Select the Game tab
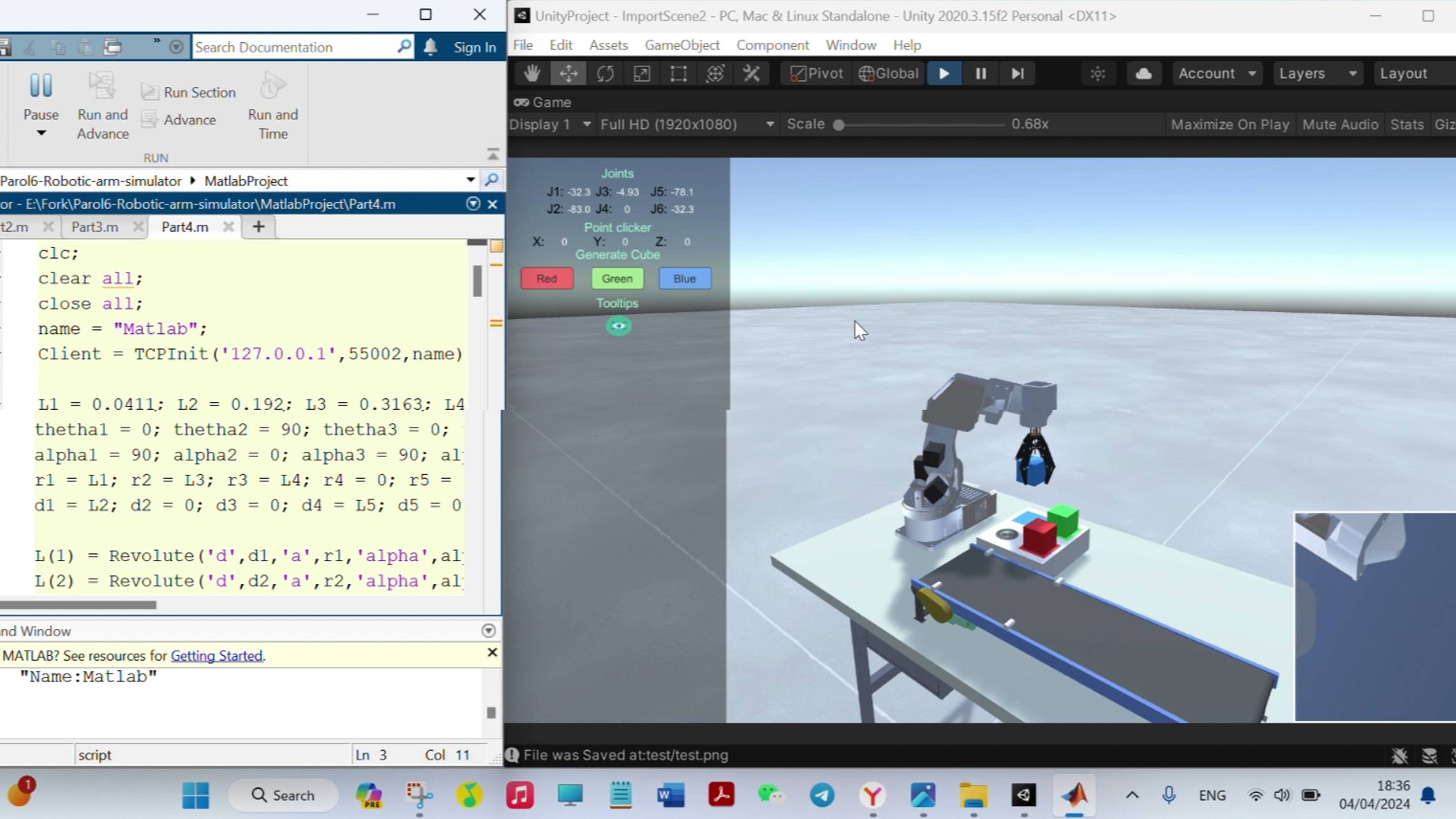The image size is (1456, 819). click(x=543, y=102)
